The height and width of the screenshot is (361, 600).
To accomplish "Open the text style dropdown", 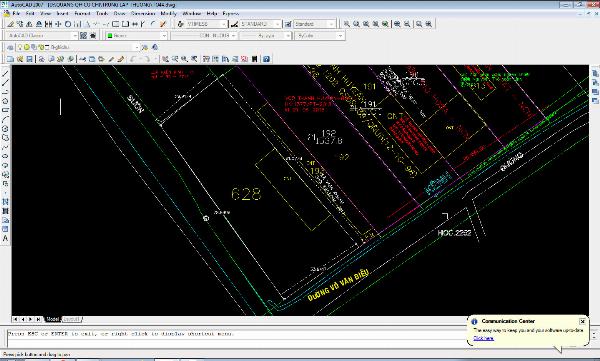I will 206,24.
